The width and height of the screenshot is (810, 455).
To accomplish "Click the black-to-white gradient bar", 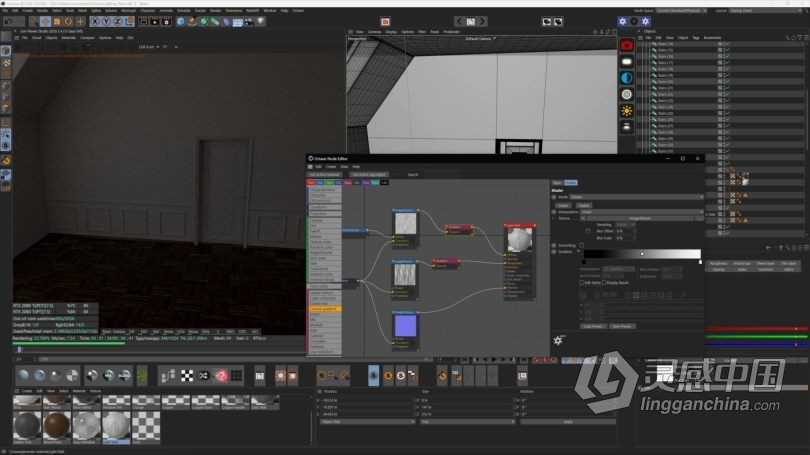I will coord(642,254).
